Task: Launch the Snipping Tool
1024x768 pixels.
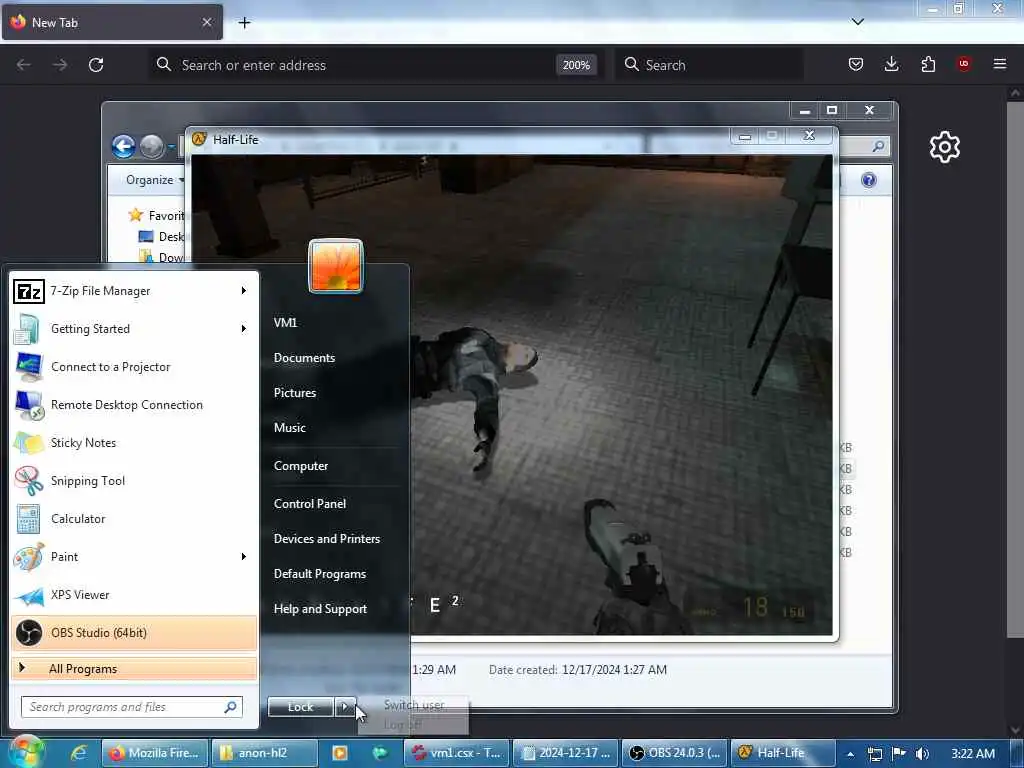Action: point(134,481)
